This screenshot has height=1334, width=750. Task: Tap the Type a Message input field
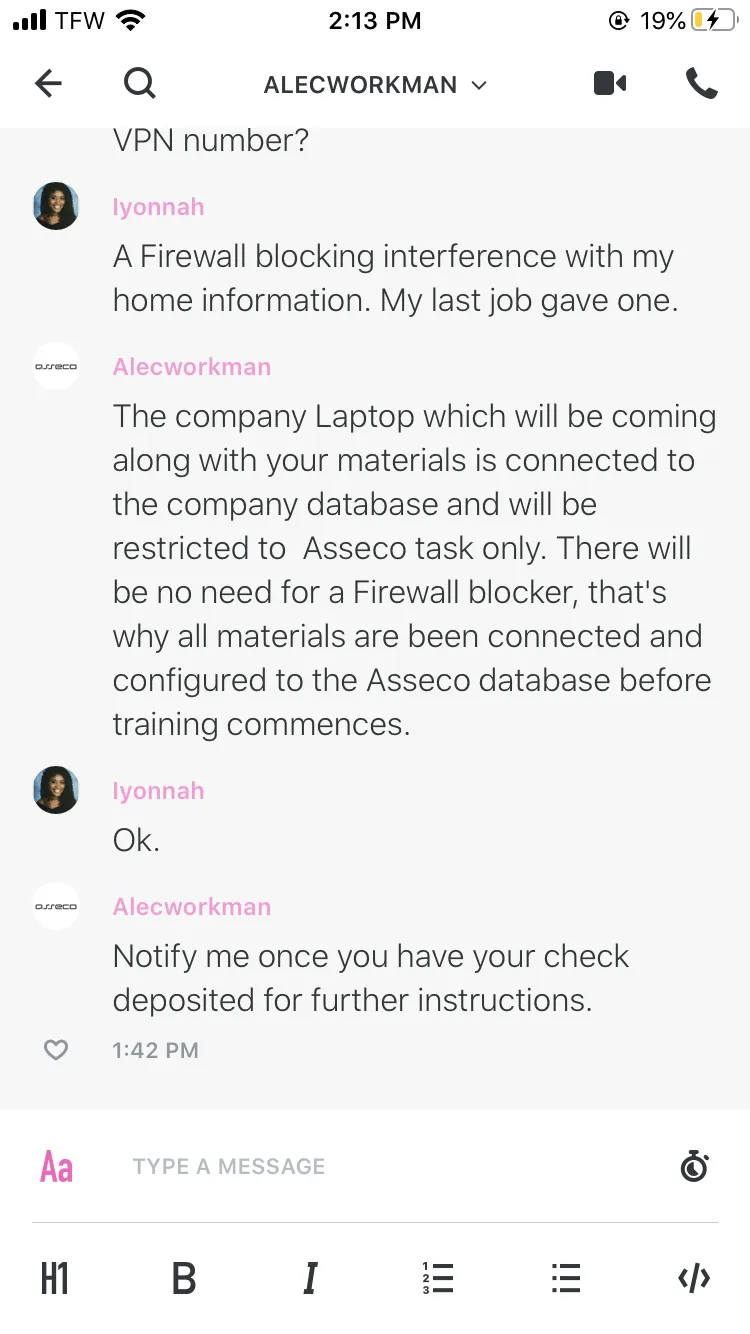tap(395, 1166)
